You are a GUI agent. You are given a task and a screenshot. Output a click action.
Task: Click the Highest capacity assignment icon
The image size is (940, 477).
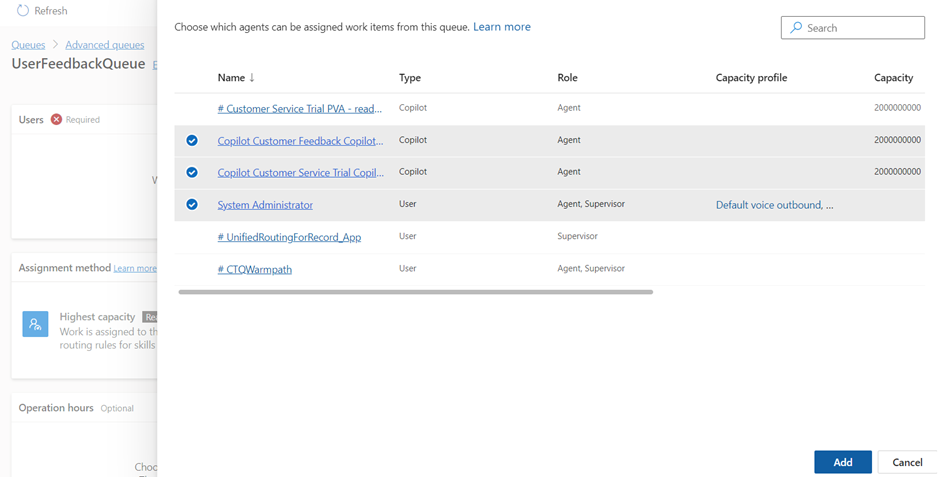(35, 324)
